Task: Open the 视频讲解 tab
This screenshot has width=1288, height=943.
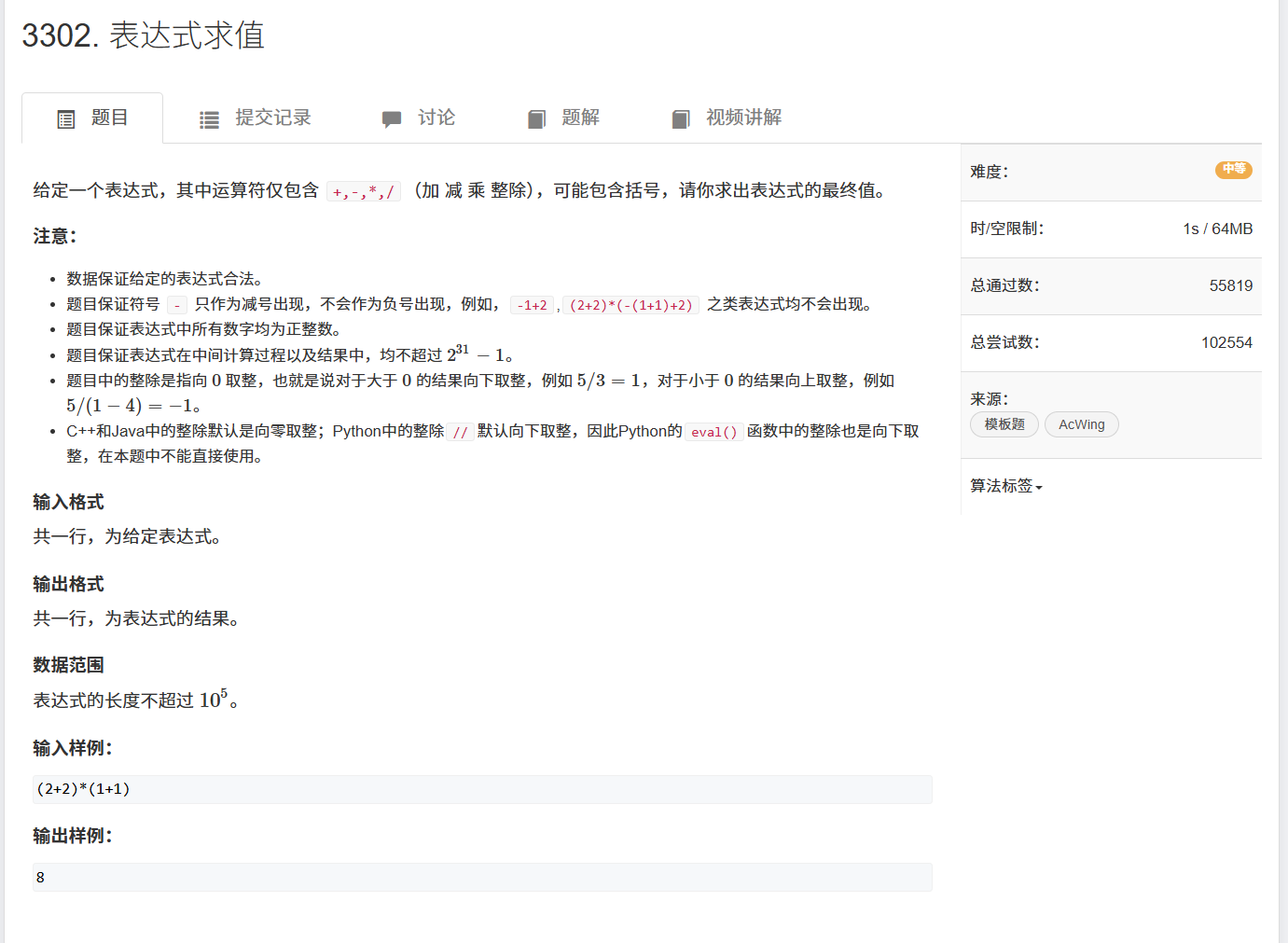Action: point(727,118)
